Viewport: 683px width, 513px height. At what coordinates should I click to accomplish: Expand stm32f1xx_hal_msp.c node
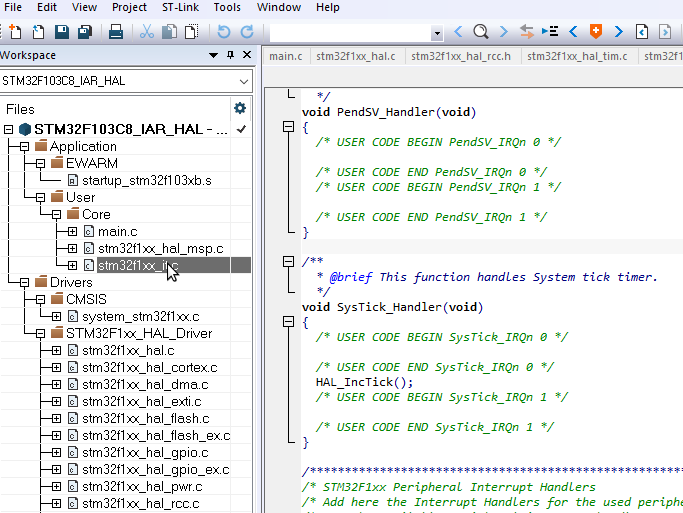click(x=73, y=249)
